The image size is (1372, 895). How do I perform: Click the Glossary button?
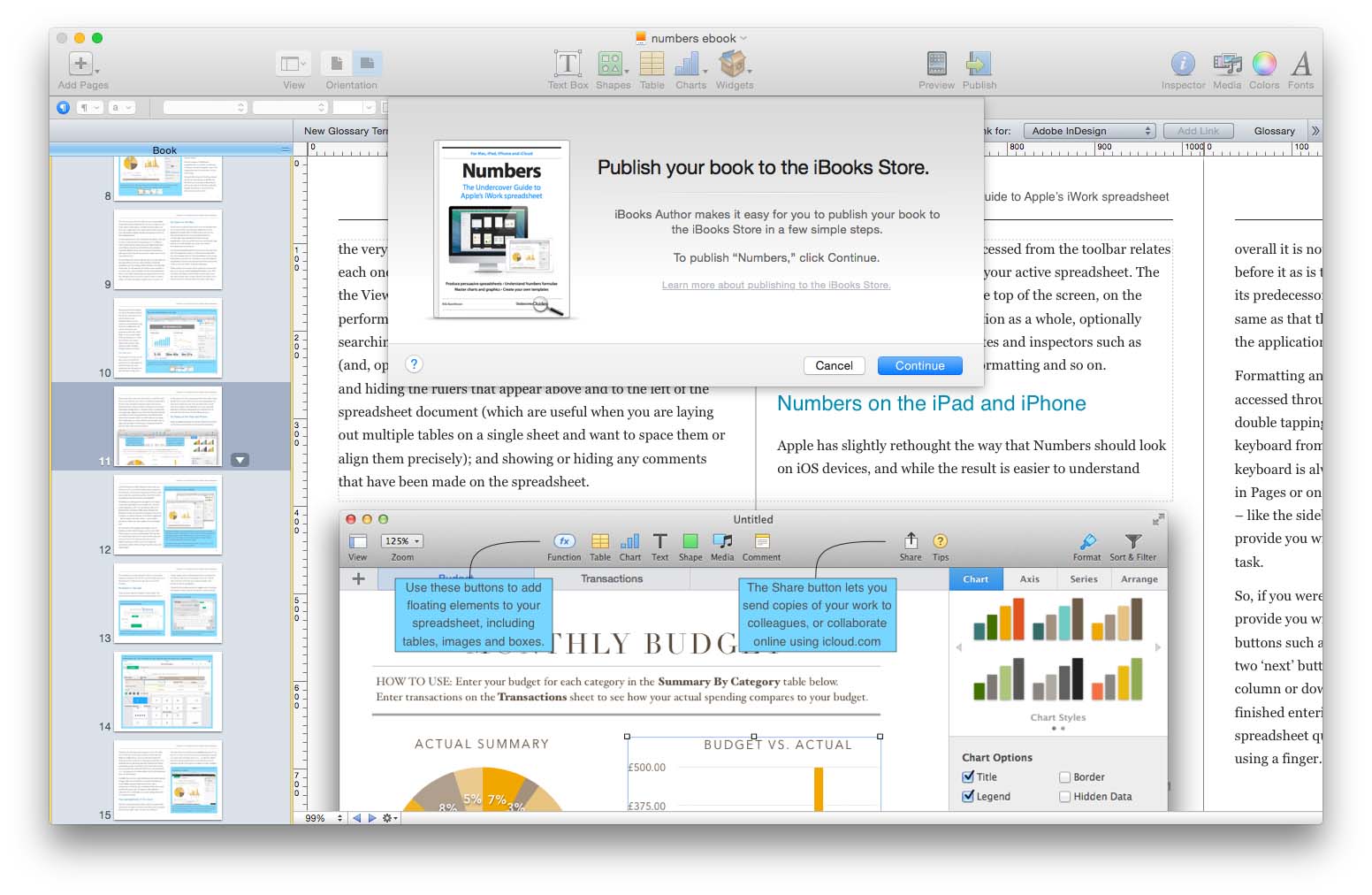[1274, 131]
